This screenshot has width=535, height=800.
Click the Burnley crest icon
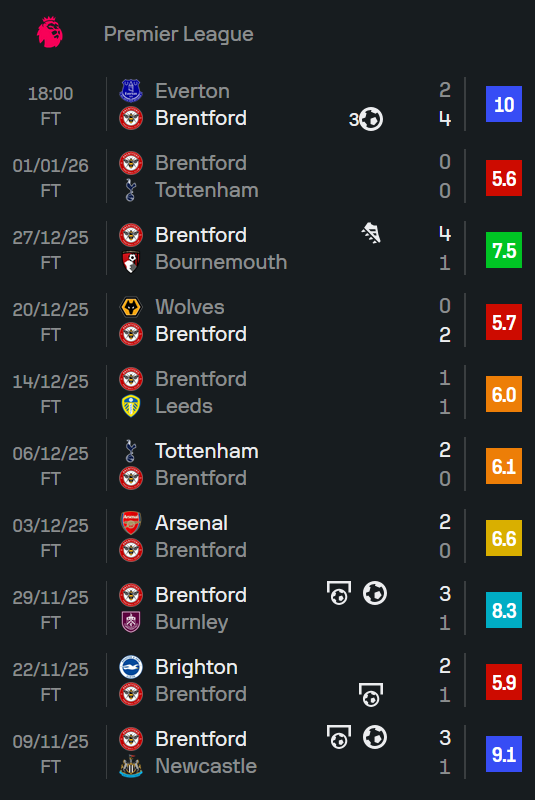point(131,622)
